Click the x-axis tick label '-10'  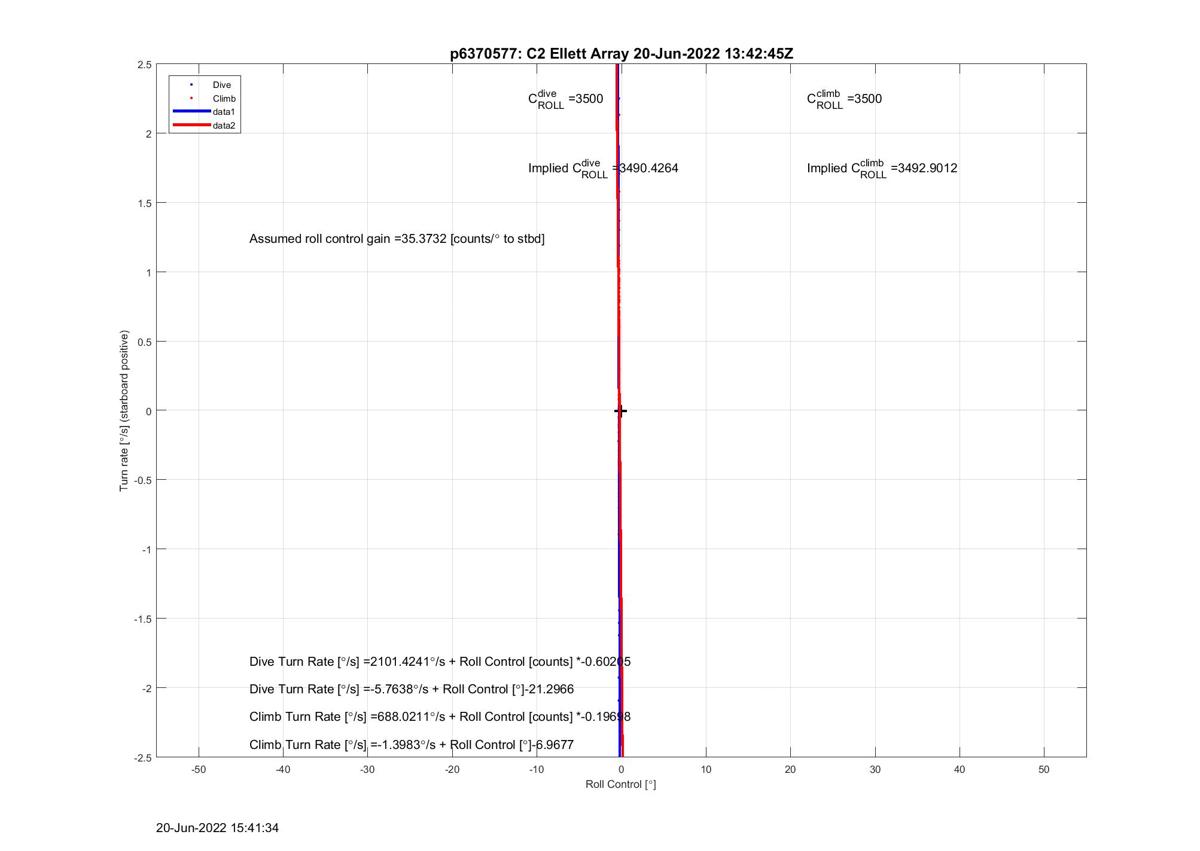536,770
